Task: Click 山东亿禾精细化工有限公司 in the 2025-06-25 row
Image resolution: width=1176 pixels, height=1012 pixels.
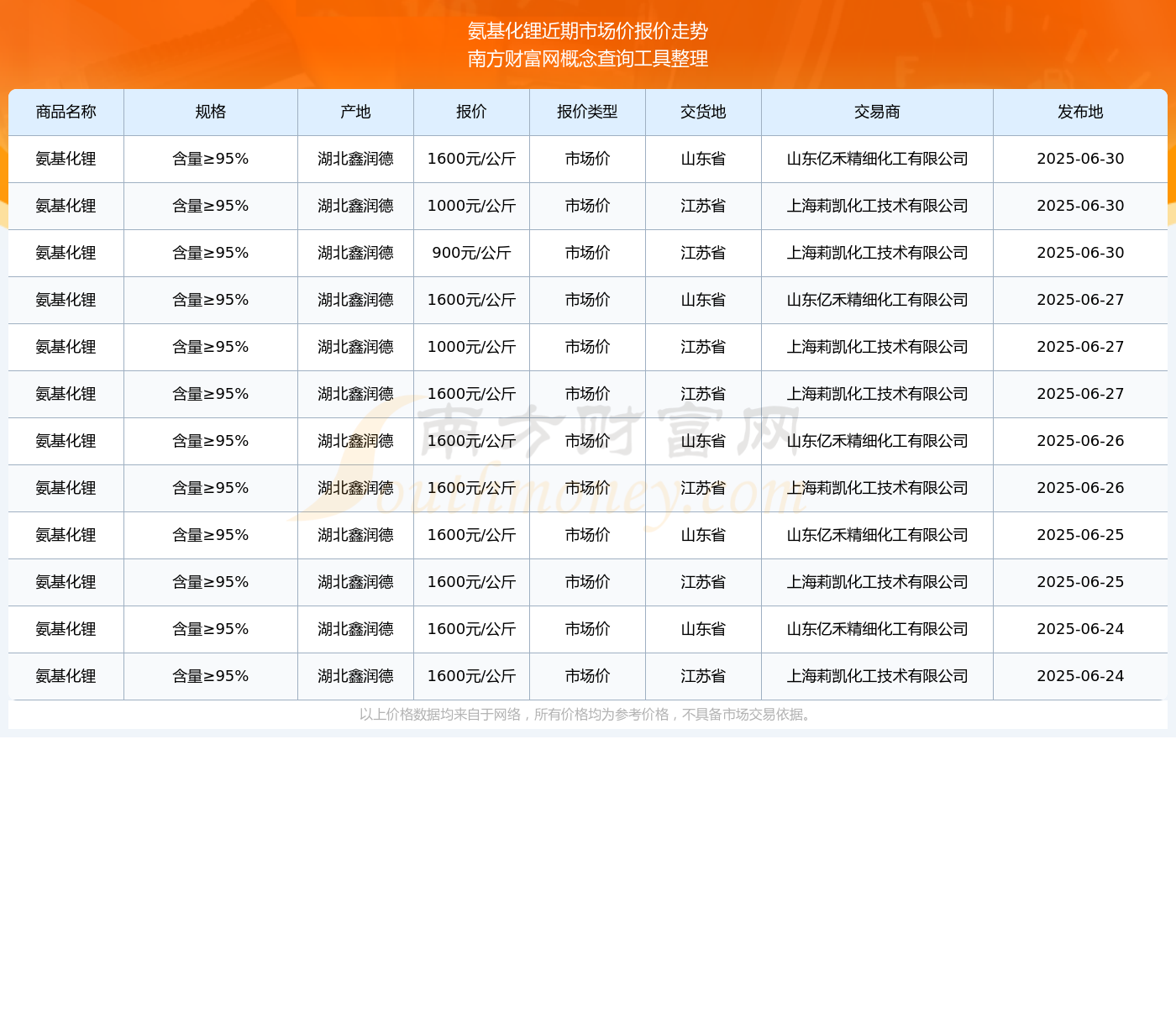Action: click(x=877, y=535)
